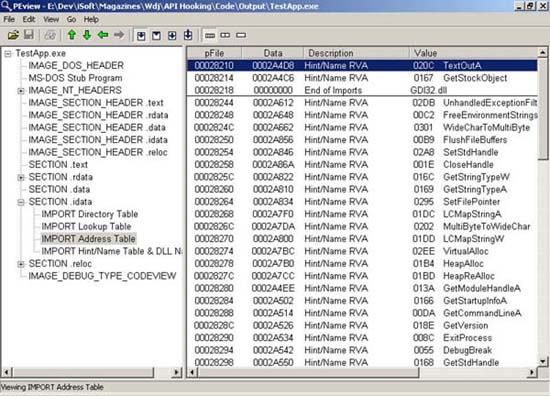
Task: Click the data pane scroll-up arrow
Action: pyautogui.click(x=543, y=53)
